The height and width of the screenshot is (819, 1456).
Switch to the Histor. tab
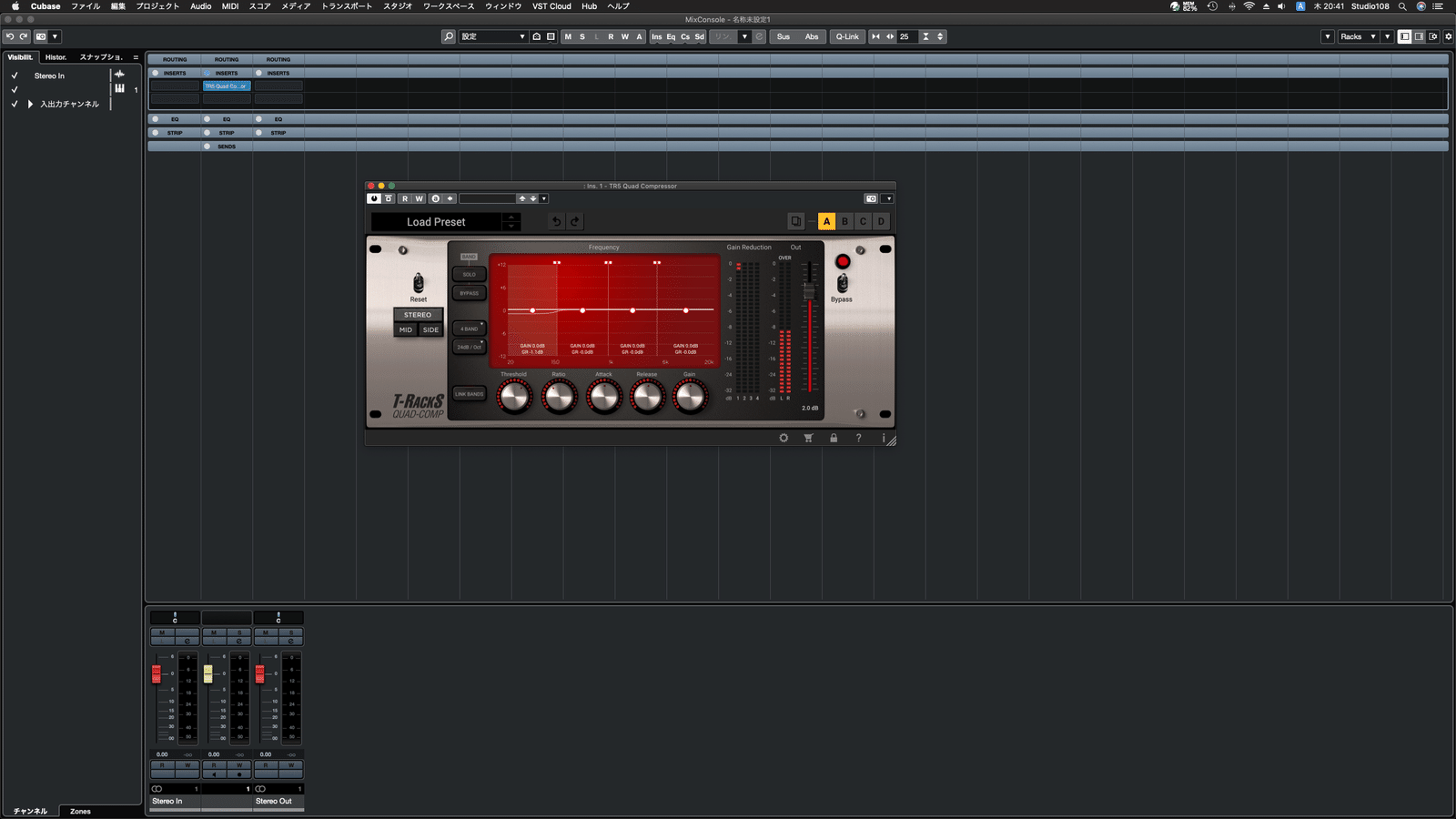pyautogui.click(x=56, y=57)
